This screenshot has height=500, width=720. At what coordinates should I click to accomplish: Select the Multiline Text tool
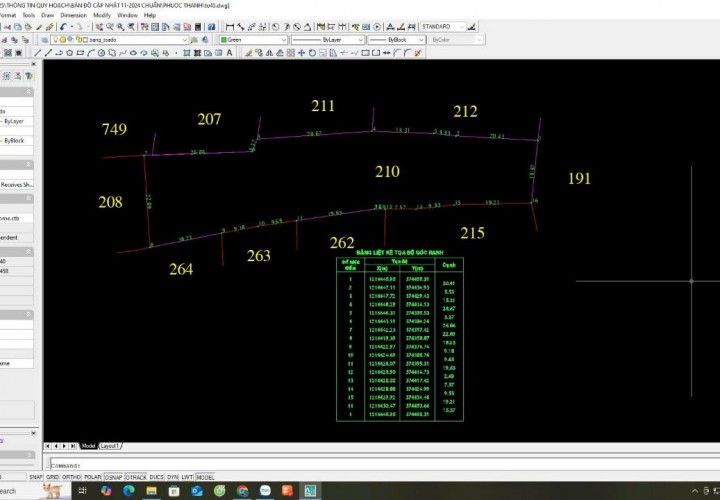(230, 52)
